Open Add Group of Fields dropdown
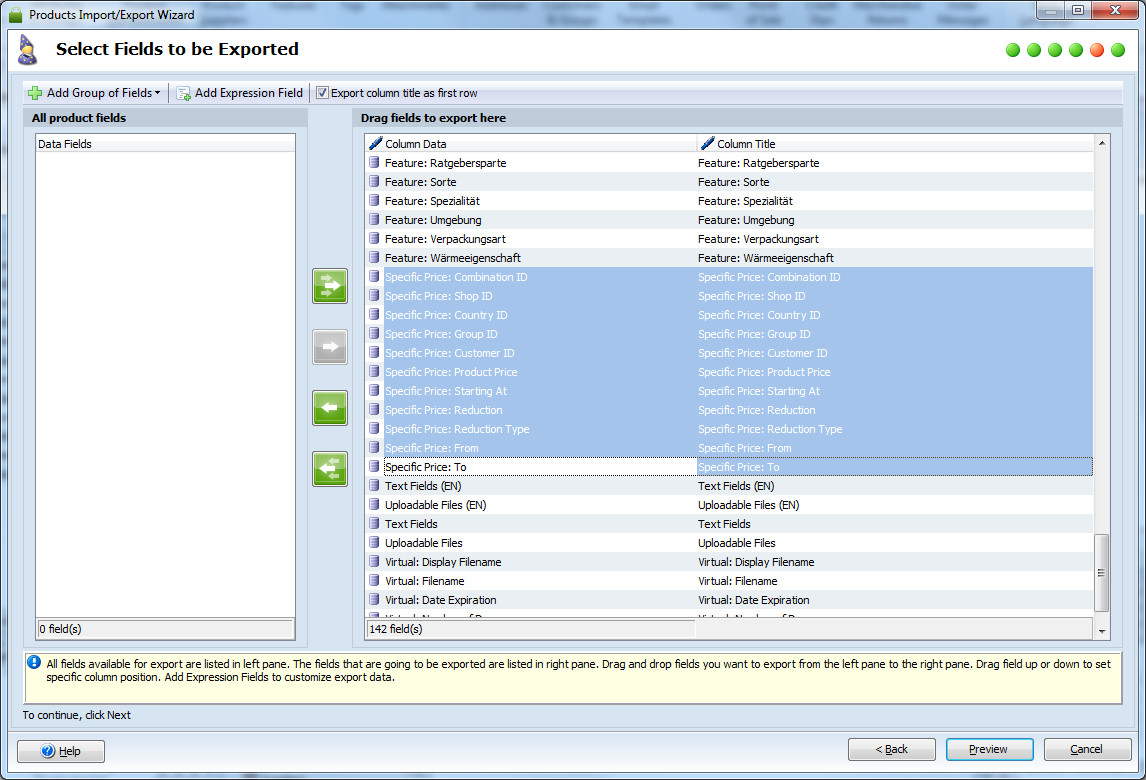 pos(95,93)
